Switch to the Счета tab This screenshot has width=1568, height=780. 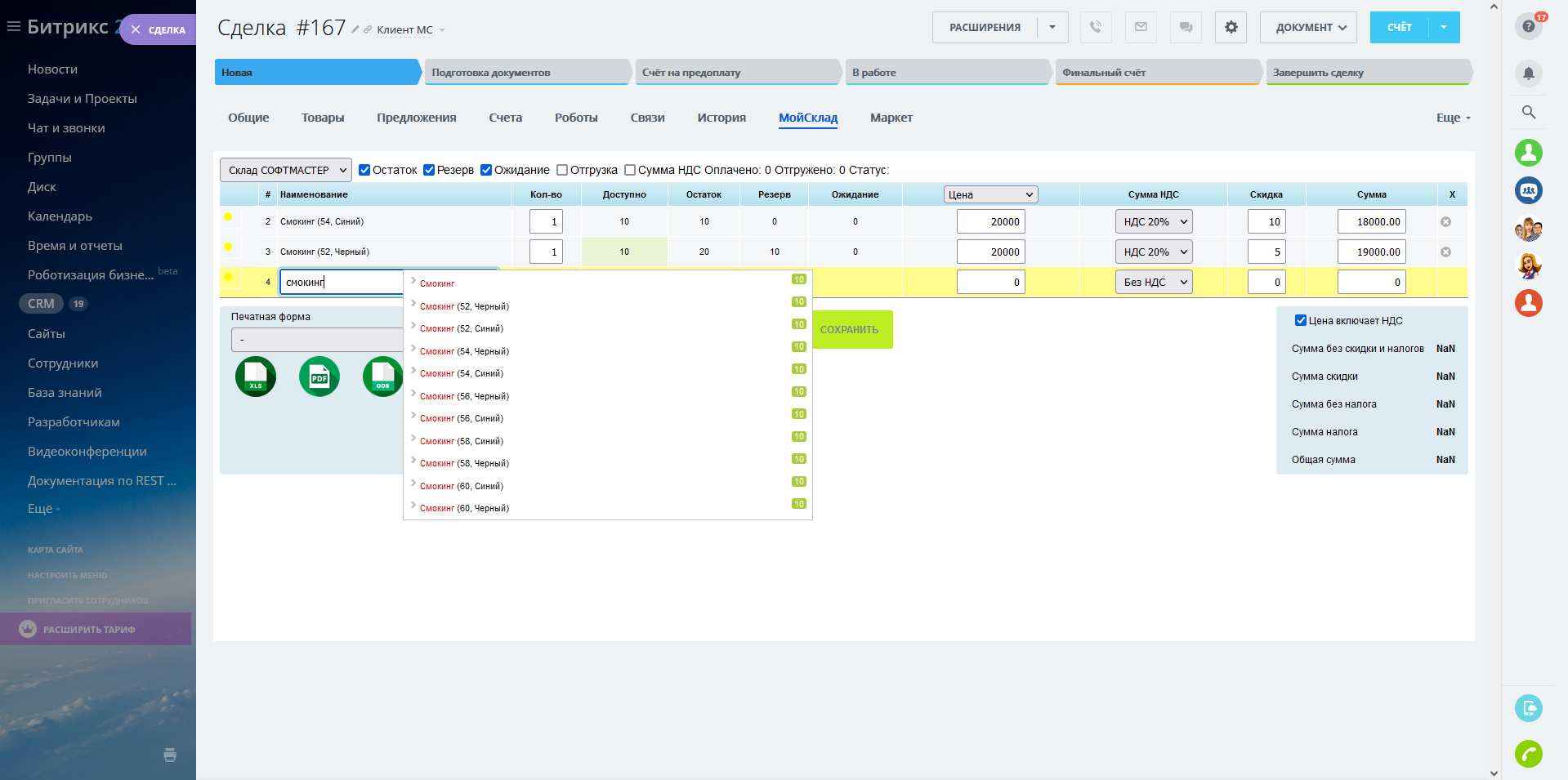505,118
